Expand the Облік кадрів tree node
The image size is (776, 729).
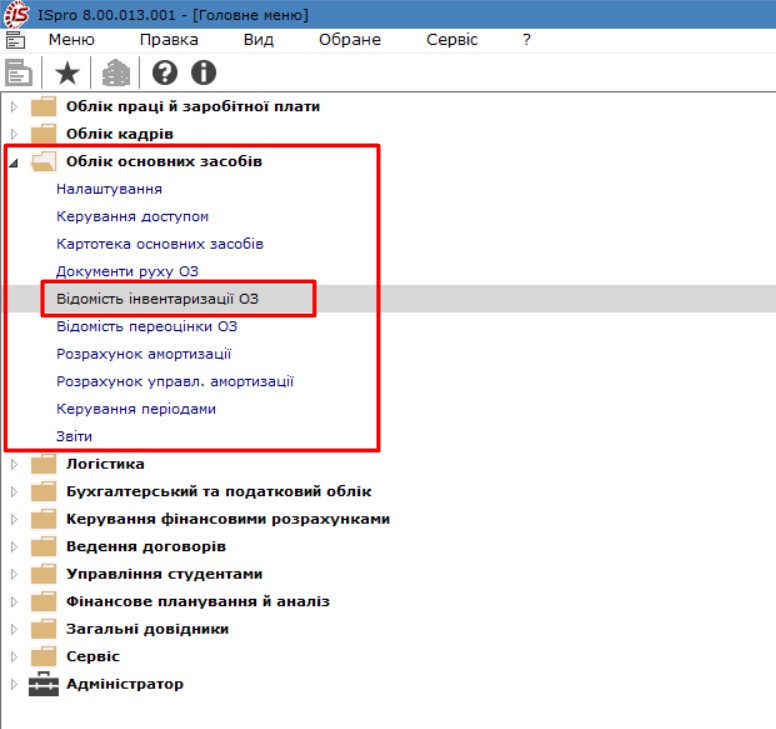(x=15, y=134)
